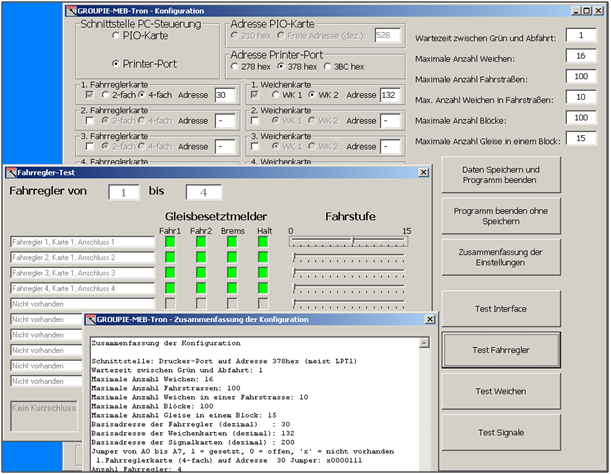This screenshot has width=611, height=474.
Task: Click the summary text scrollbar up arrow
Action: (424, 343)
